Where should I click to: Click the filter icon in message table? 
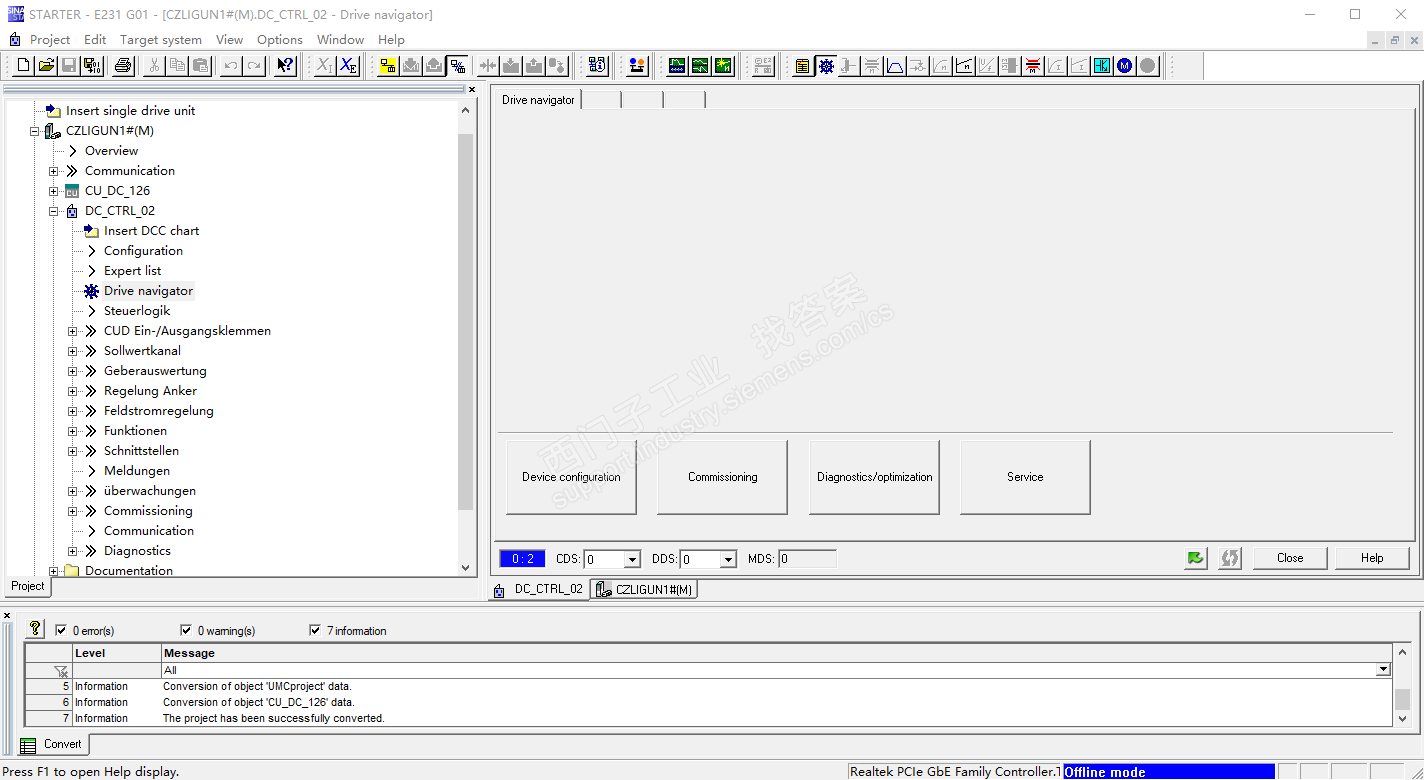61,671
